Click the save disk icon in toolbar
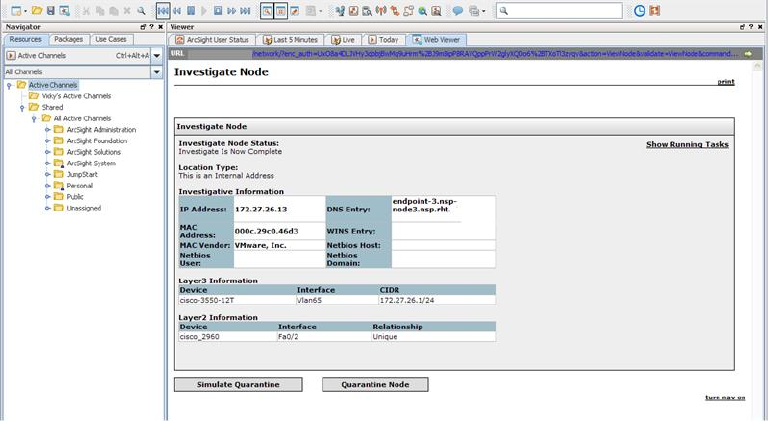 51,11
